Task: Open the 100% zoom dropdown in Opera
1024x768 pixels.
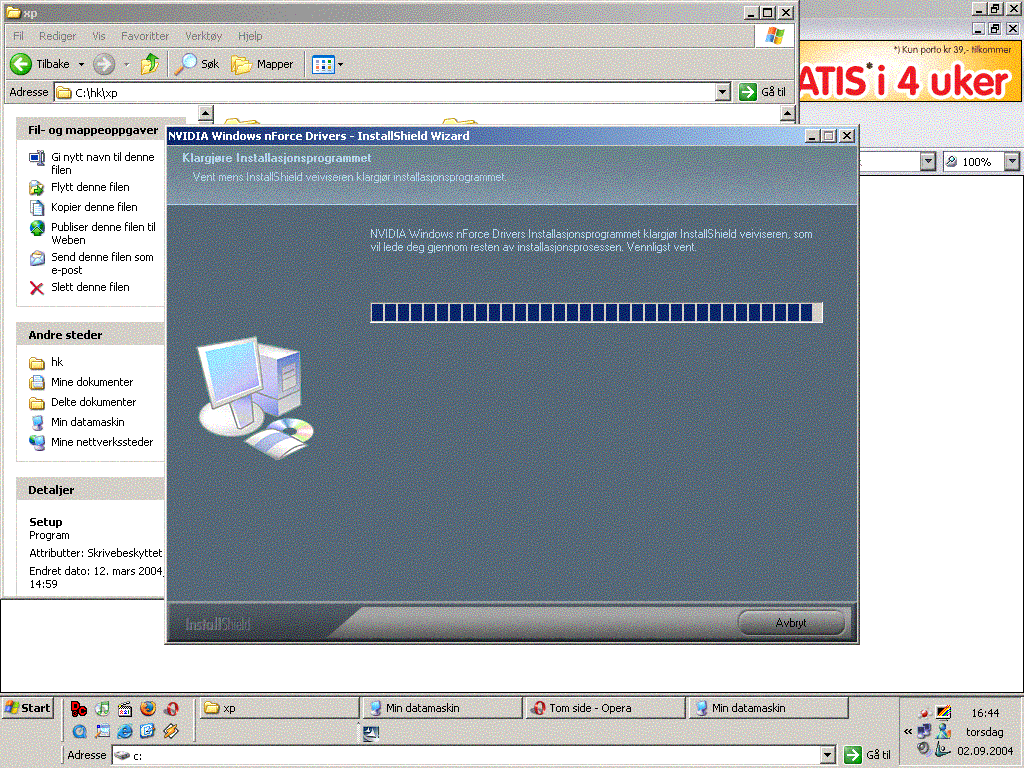Action: click(1012, 161)
